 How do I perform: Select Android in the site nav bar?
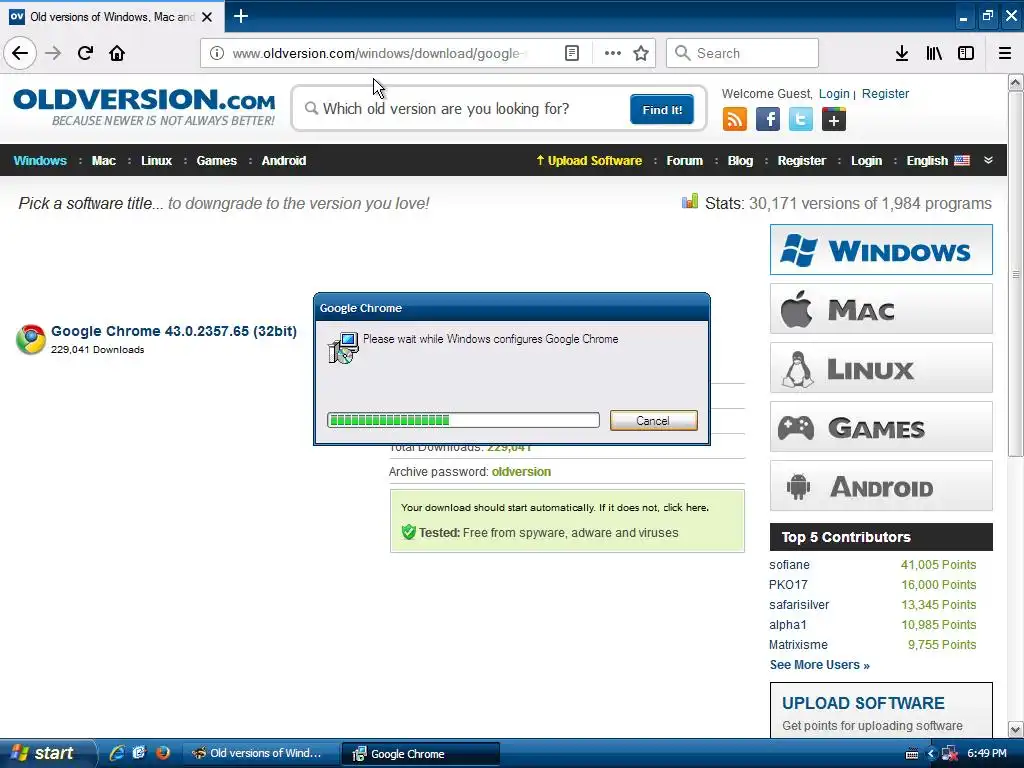(283, 161)
